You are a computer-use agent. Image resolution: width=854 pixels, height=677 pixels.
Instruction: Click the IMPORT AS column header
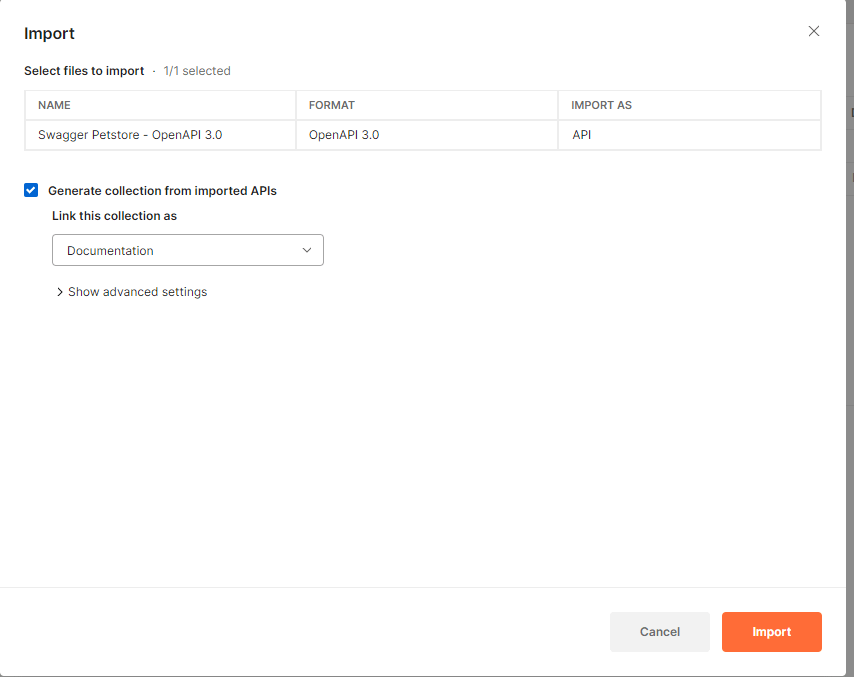601,105
